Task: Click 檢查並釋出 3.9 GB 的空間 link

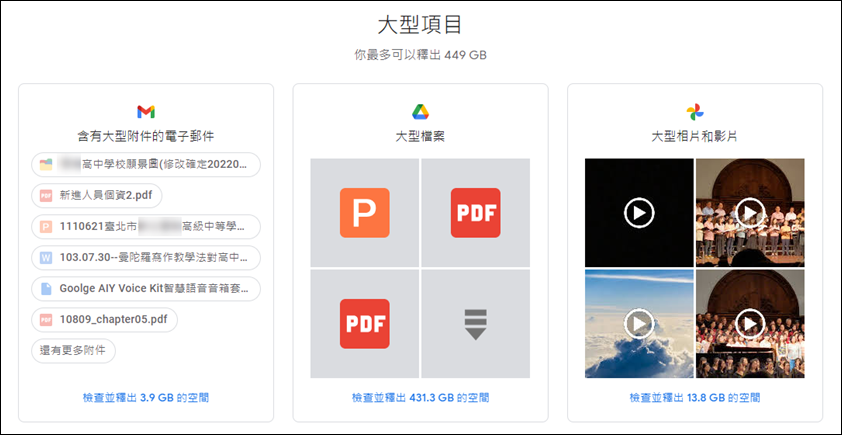Action: click(146, 398)
